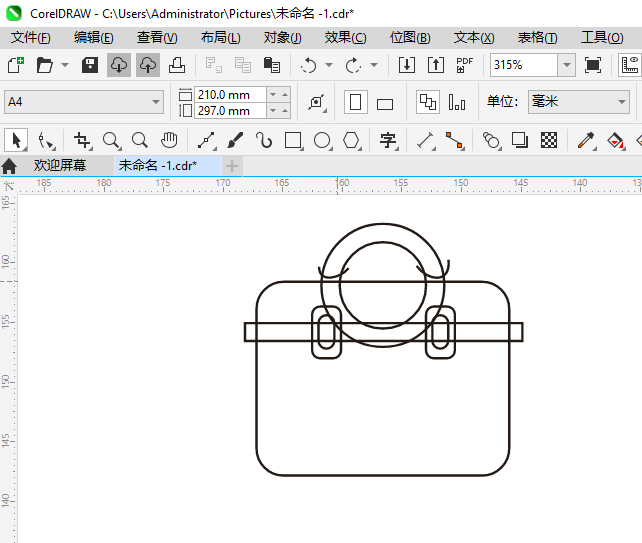Select the Crop tool
Viewport: 642px width, 543px height.
[x=82, y=140]
